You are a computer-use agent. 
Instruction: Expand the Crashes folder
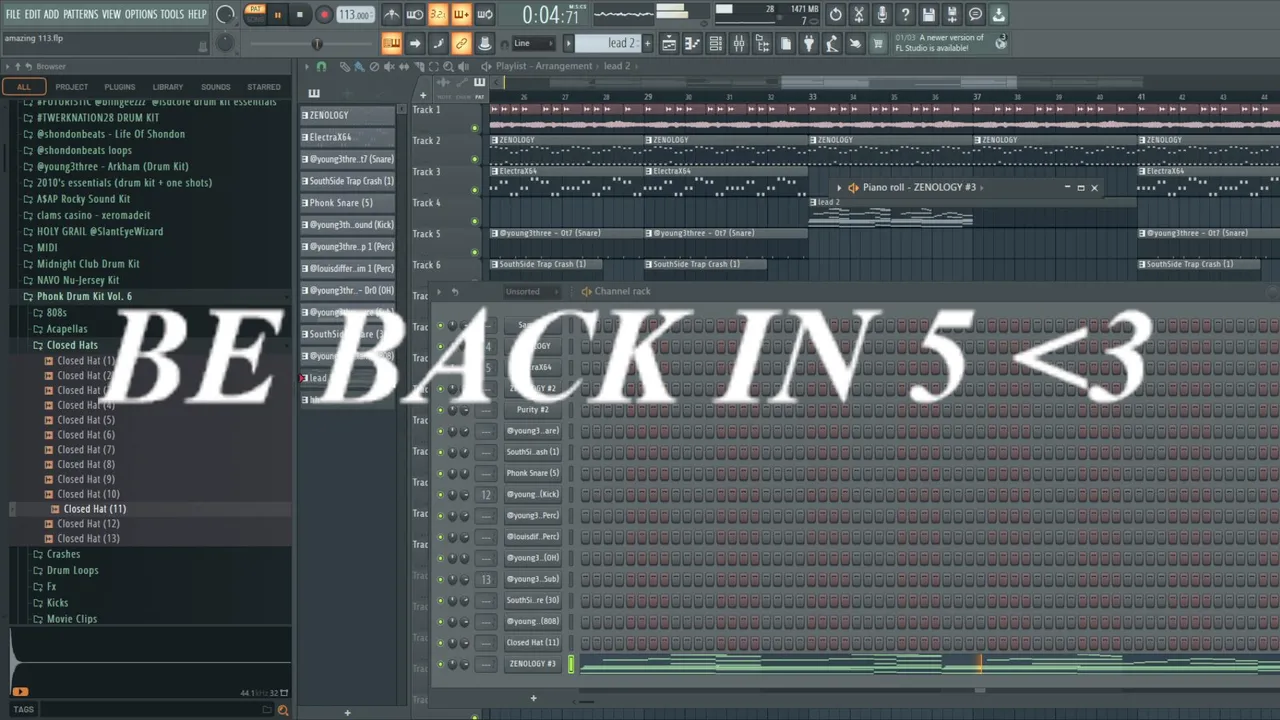pos(63,554)
